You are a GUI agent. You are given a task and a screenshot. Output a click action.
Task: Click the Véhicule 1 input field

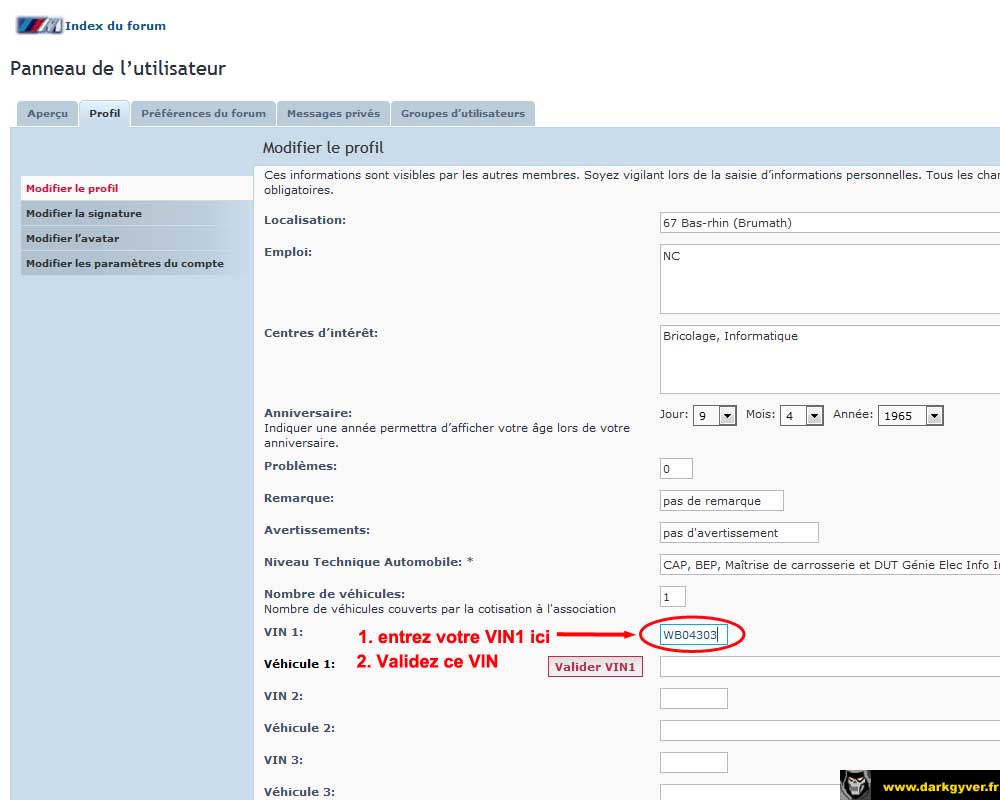click(830, 667)
